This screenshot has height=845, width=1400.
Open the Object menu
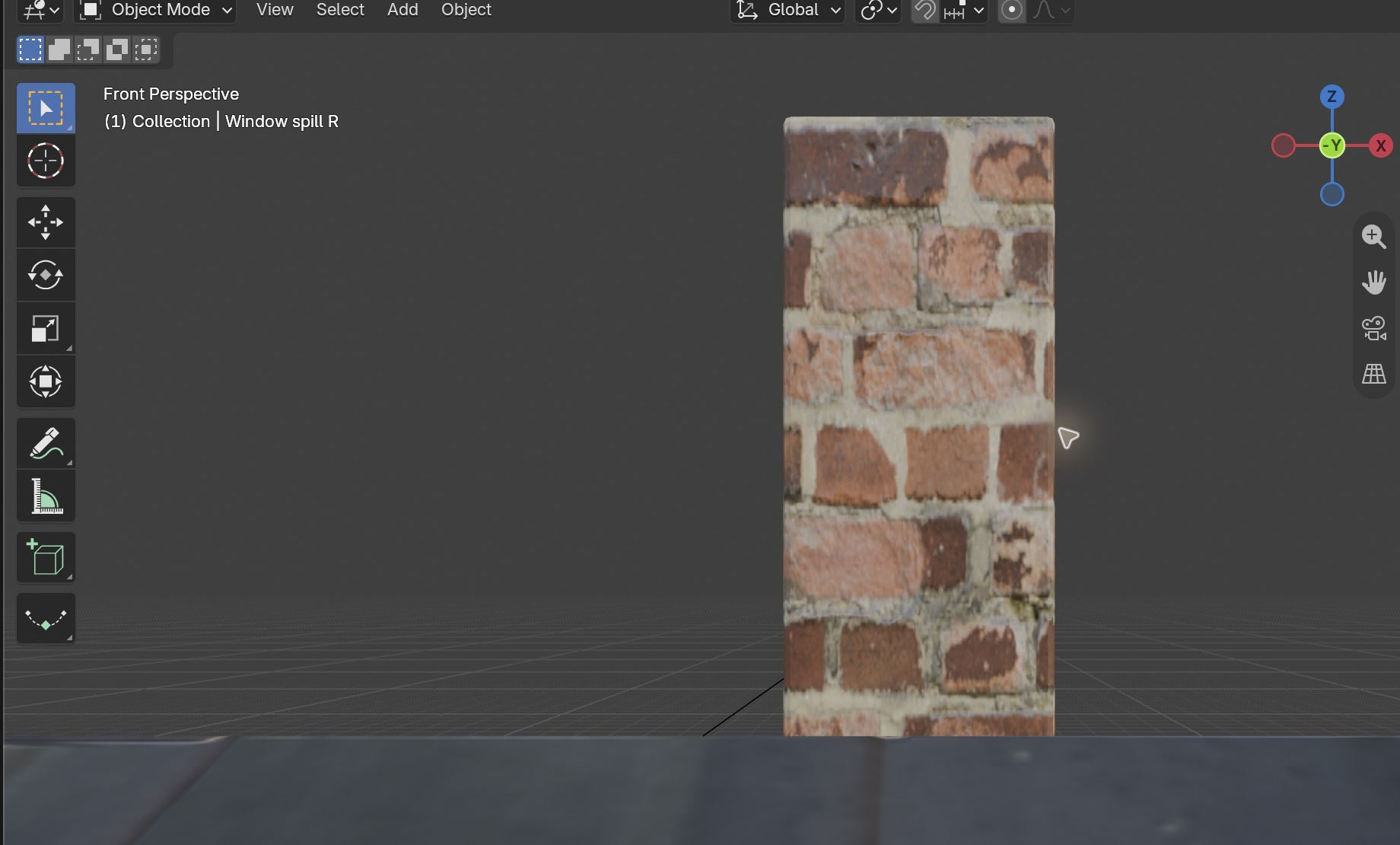tap(466, 10)
